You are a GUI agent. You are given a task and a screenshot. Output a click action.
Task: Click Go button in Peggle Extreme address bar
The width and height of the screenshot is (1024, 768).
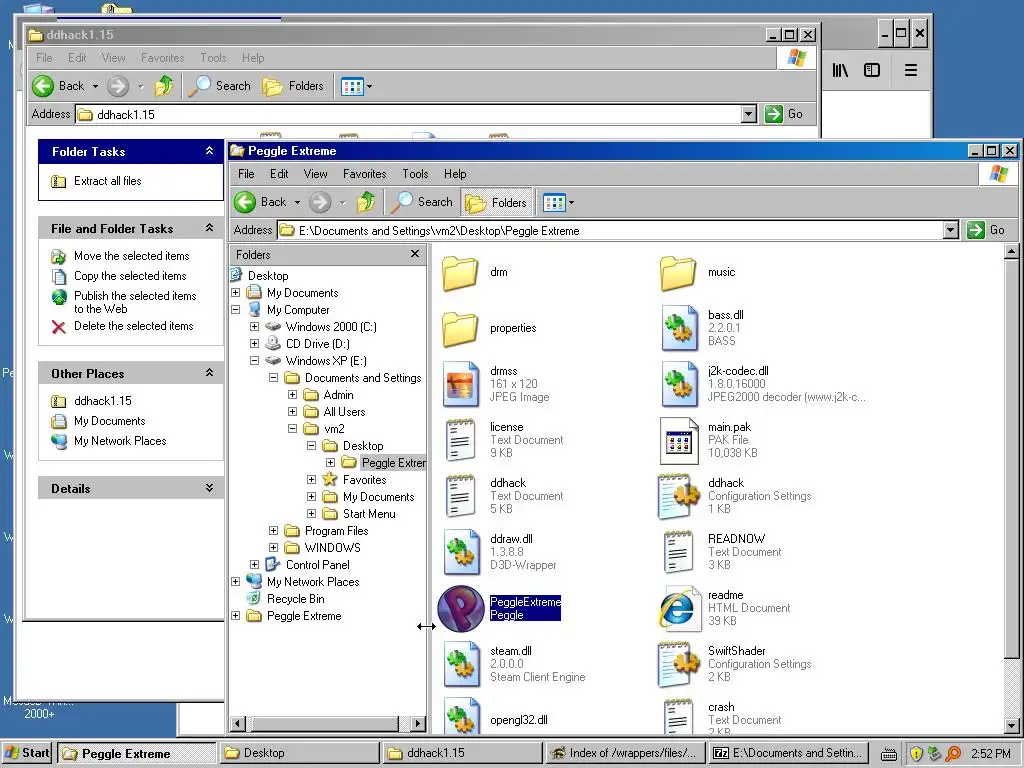point(987,230)
